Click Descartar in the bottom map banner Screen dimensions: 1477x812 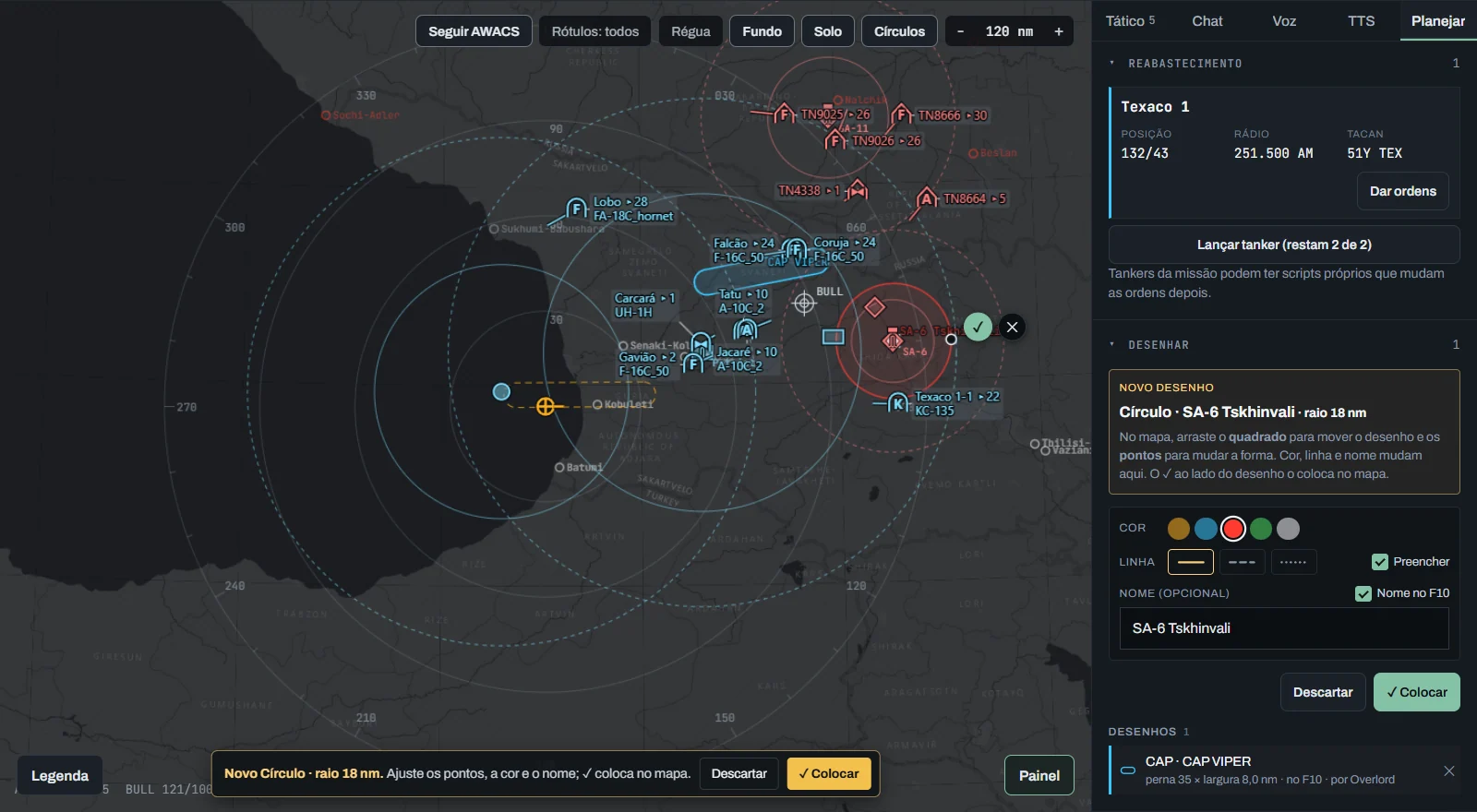click(739, 773)
